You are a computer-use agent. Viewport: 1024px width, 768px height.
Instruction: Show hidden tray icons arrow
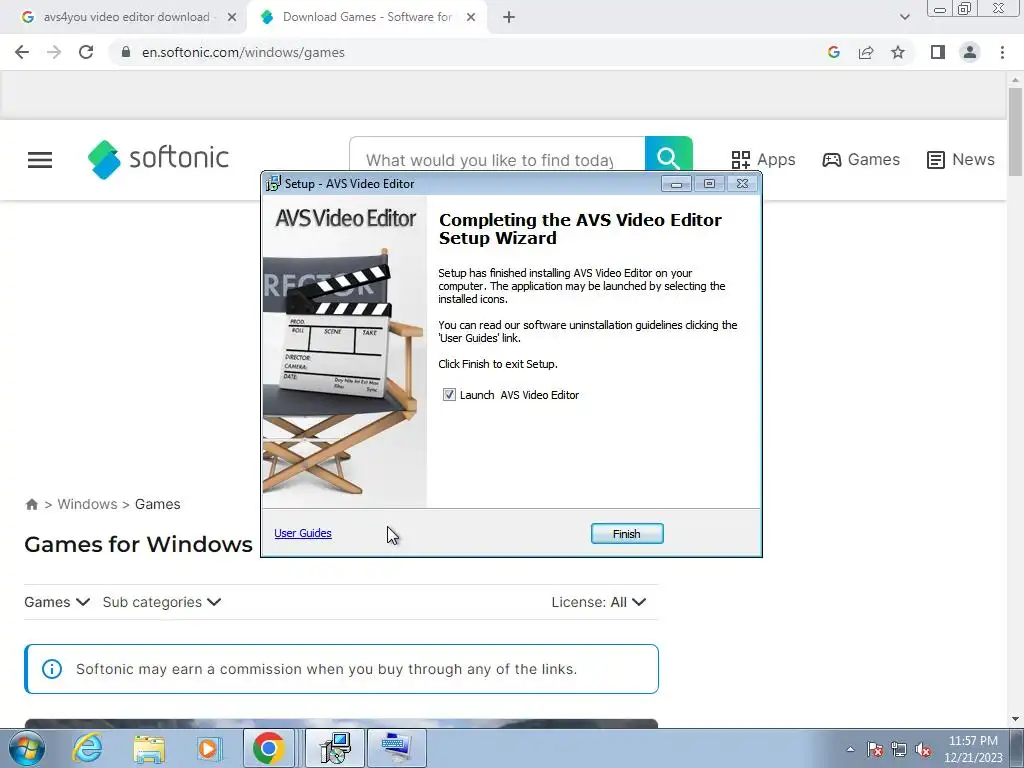(x=850, y=749)
